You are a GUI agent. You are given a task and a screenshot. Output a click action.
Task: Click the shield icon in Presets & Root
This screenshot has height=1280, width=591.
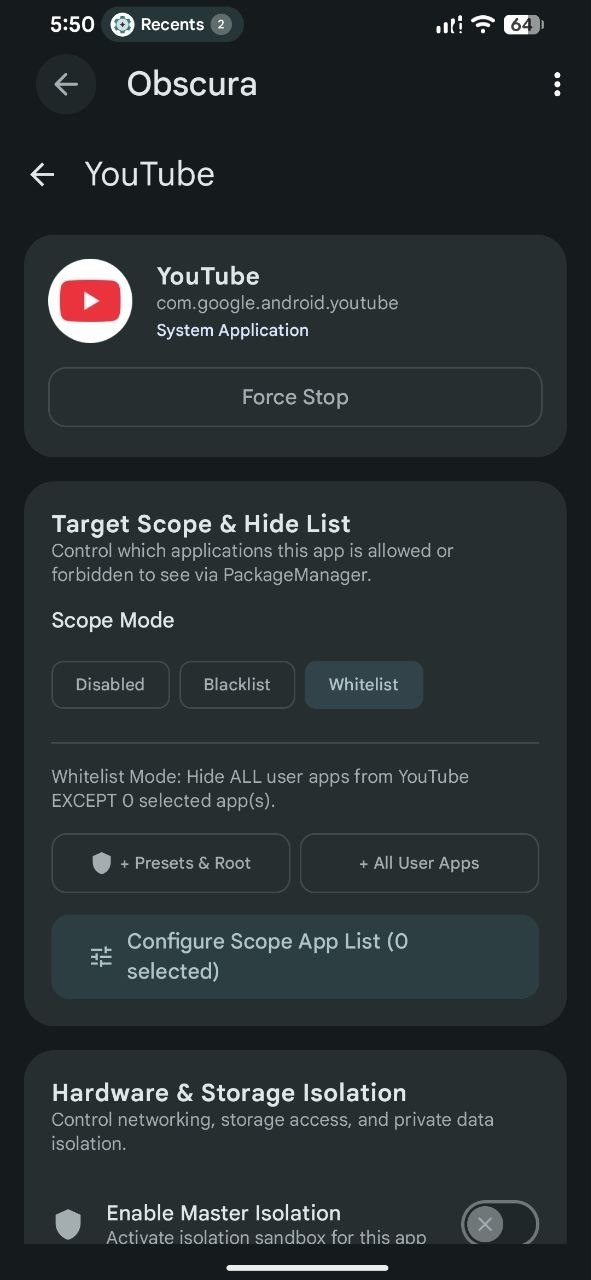tap(101, 863)
